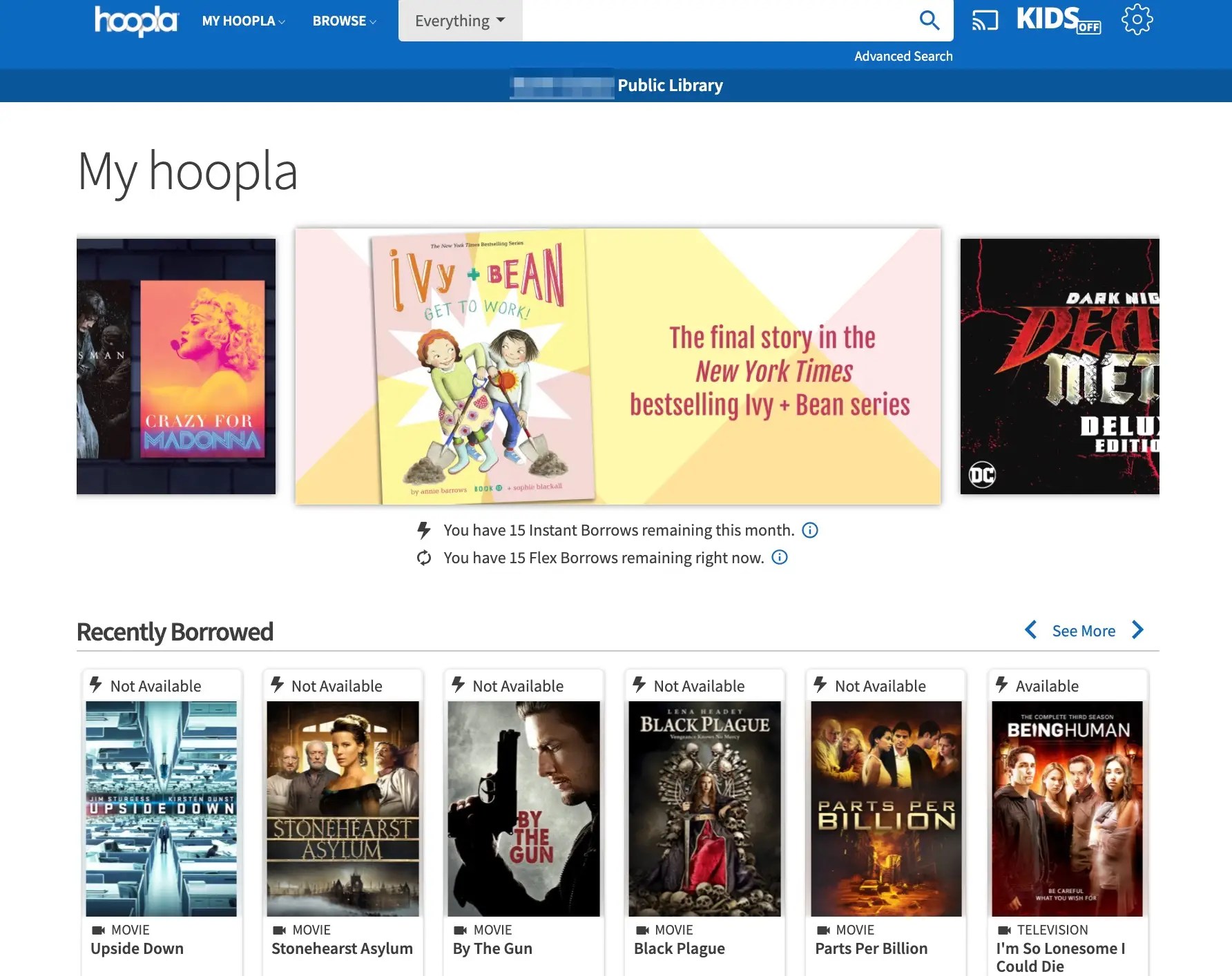This screenshot has height=976, width=1232.
Task: Click the cast to device icon
Action: click(985, 21)
